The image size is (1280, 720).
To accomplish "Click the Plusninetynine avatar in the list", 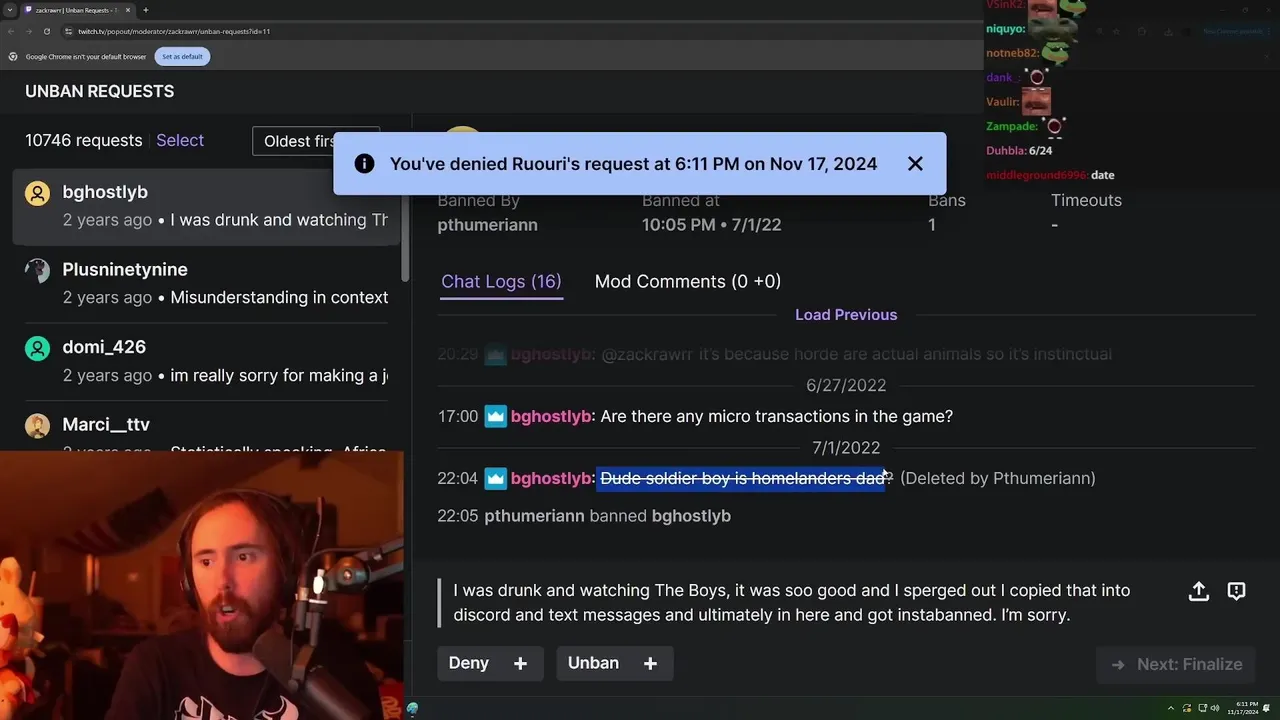I will [x=37, y=271].
